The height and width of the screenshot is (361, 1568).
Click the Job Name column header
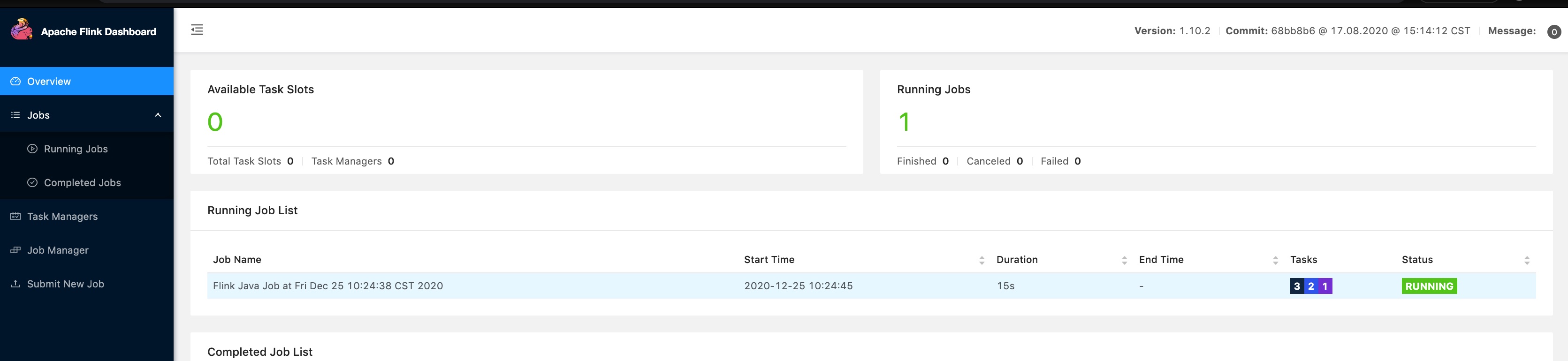point(237,260)
